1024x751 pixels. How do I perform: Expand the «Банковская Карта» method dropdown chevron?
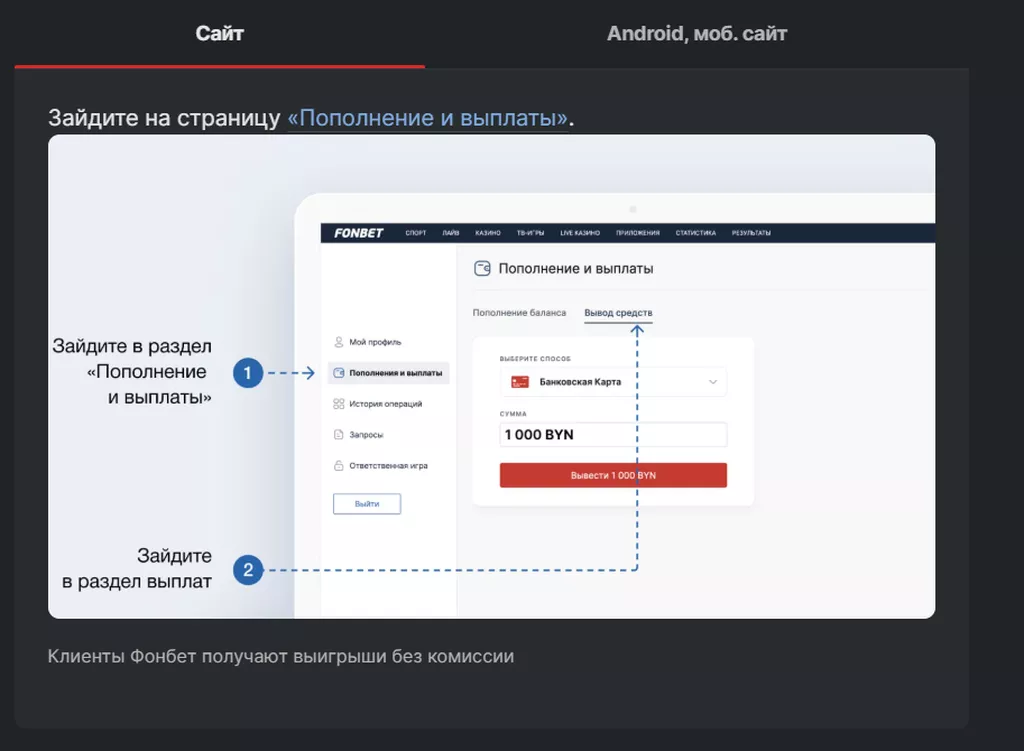tap(713, 382)
